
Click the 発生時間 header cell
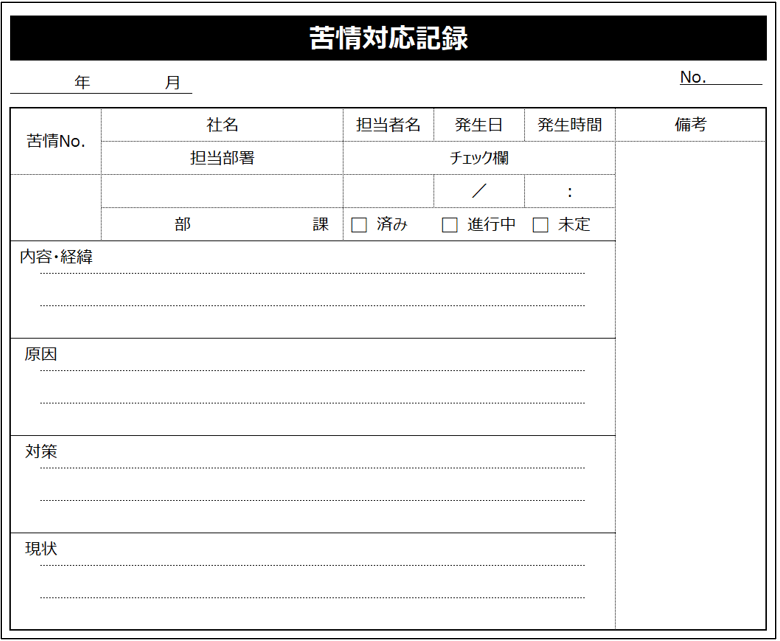[x=570, y=125]
